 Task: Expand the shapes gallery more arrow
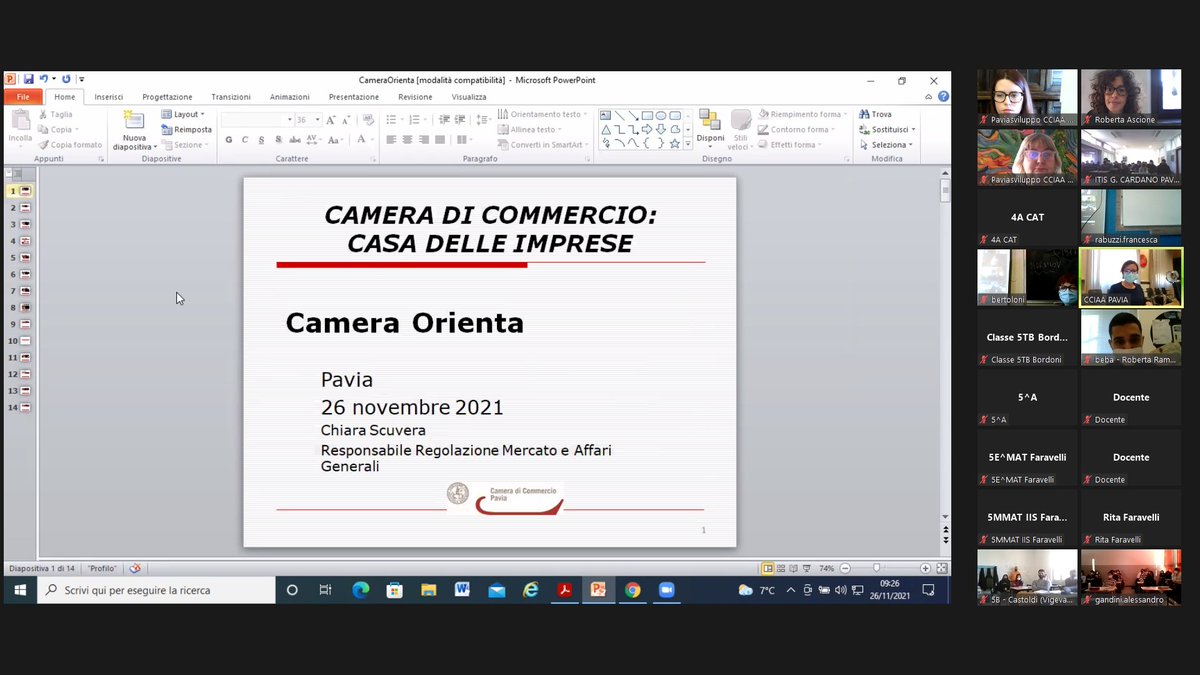pyautogui.click(x=688, y=143)
